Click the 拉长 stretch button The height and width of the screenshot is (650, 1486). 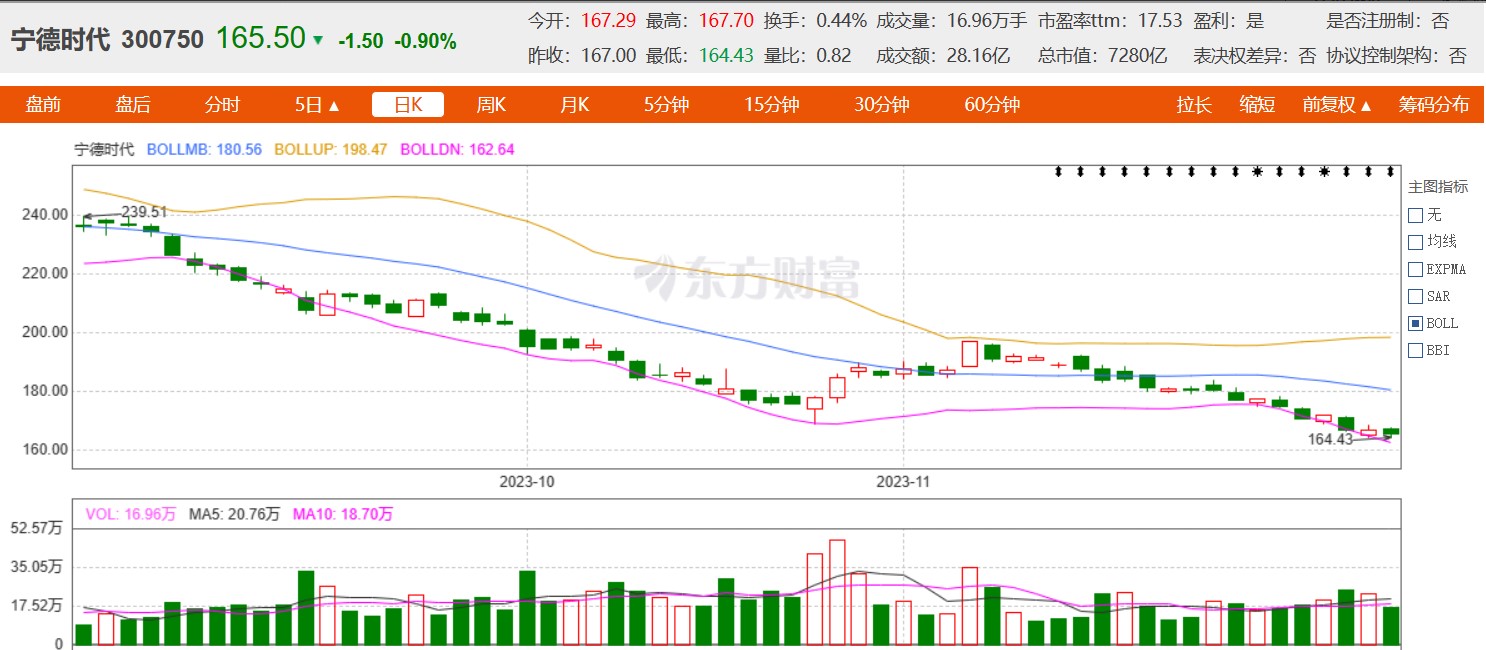coord(1194,105)
